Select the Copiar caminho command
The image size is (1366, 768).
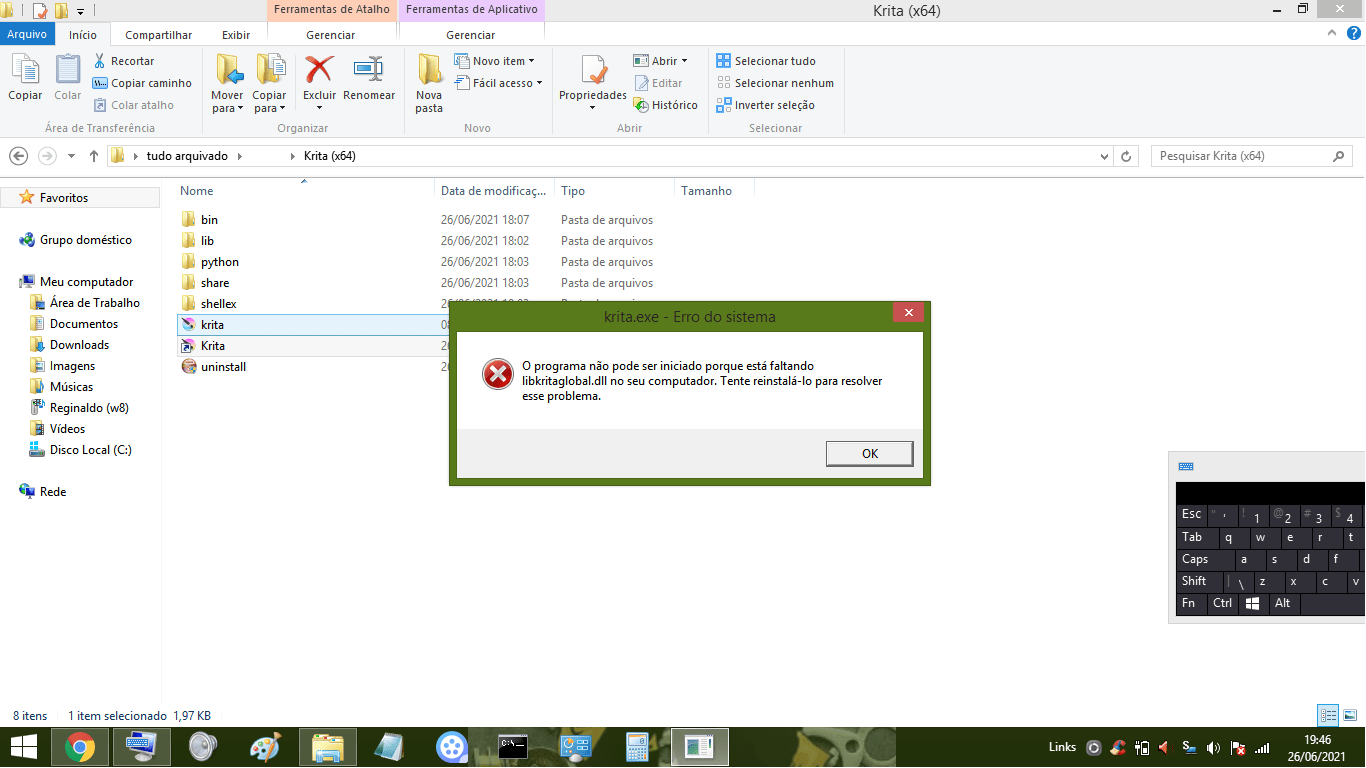[142, 83]
